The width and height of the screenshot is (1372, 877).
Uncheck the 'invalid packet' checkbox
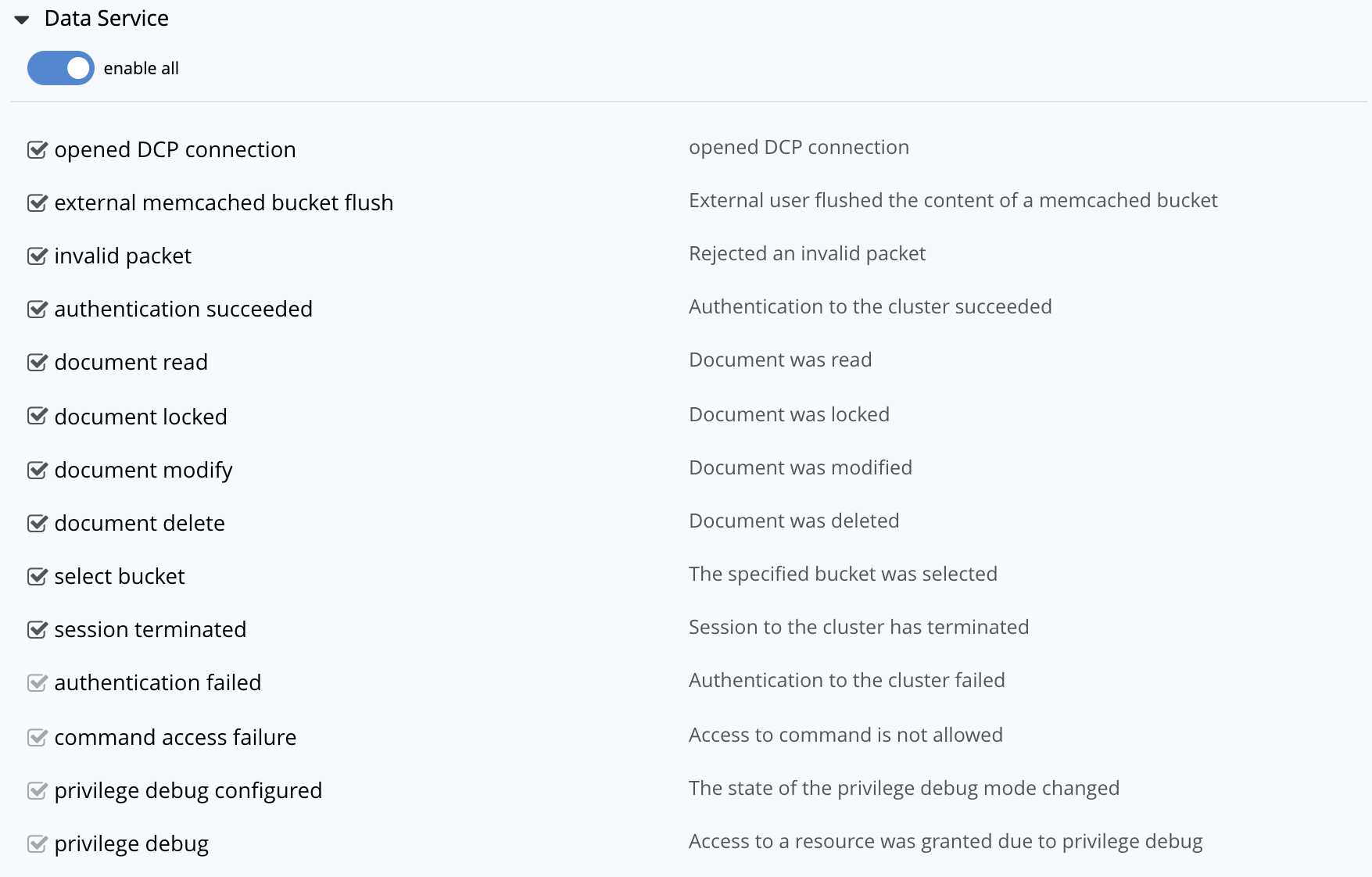tap(36, 256)
